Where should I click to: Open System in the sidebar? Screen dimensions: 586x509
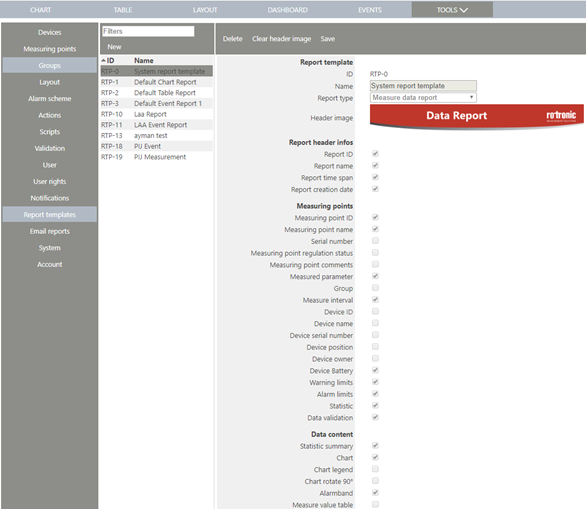click(x=49, y=248)
